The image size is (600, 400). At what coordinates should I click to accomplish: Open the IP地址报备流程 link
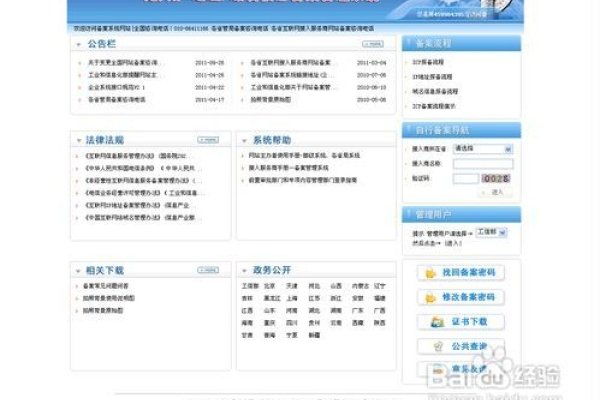[432, 77]
